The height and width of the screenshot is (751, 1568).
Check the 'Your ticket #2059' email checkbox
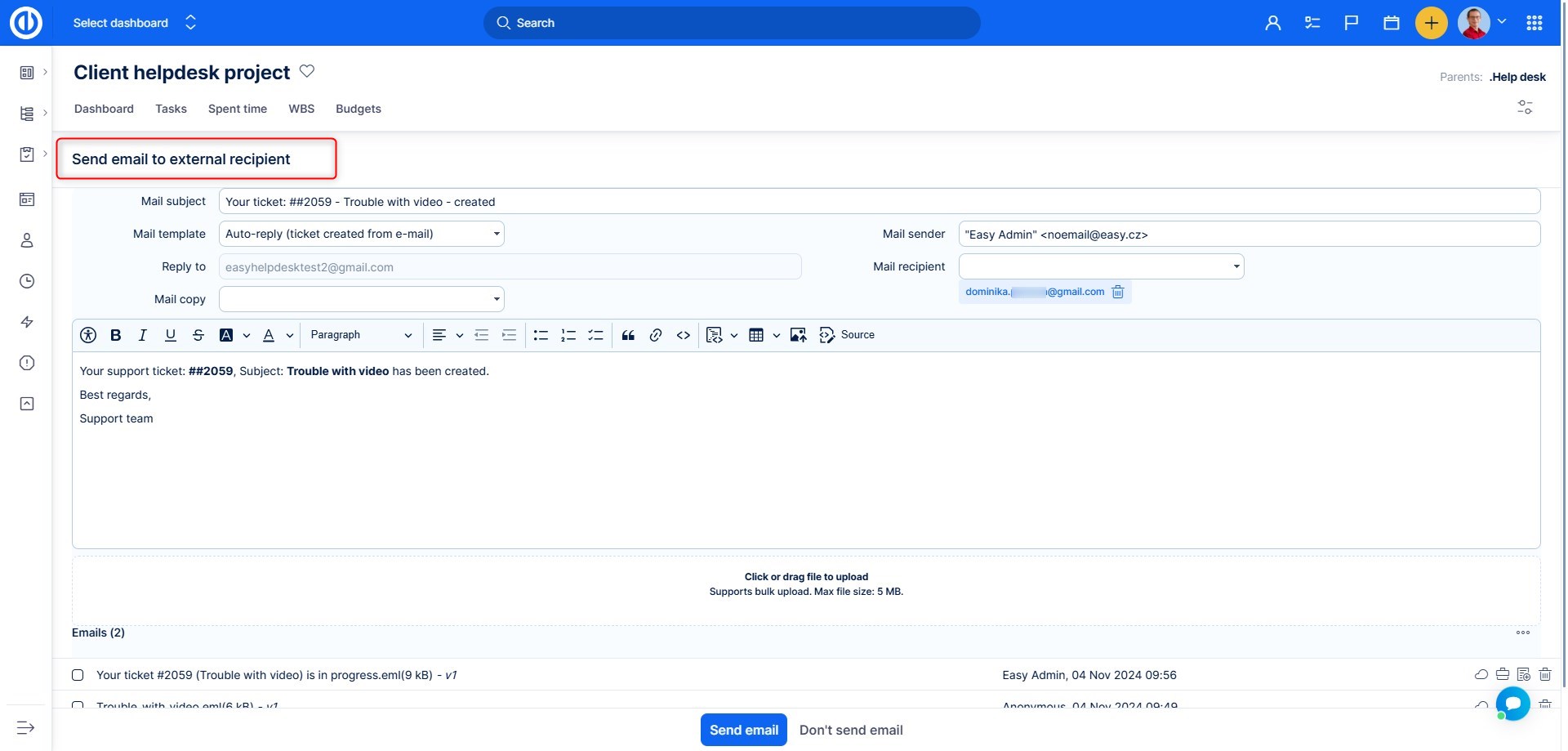(78, 675)
